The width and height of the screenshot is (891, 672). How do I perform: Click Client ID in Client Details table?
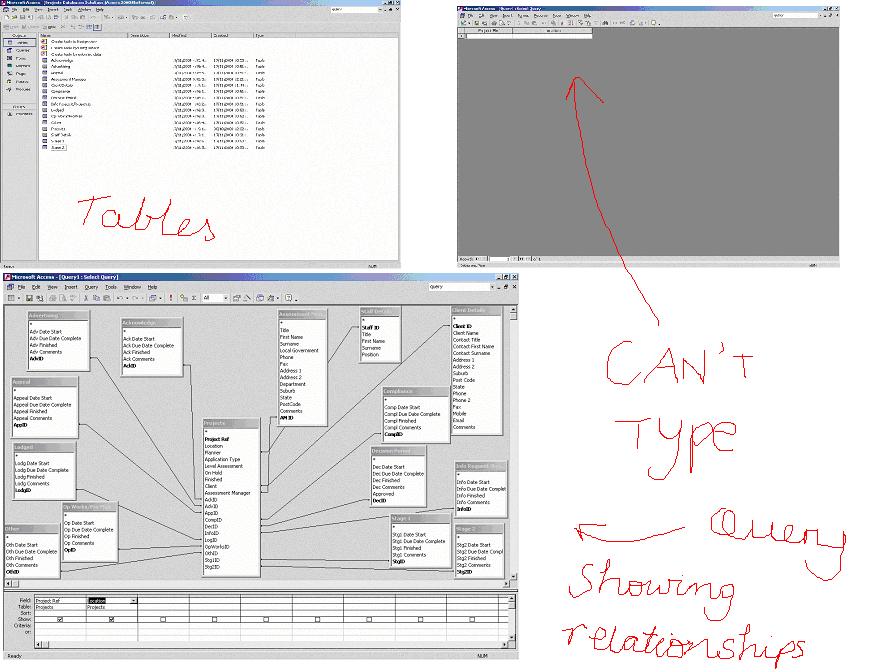coord(462,327)
